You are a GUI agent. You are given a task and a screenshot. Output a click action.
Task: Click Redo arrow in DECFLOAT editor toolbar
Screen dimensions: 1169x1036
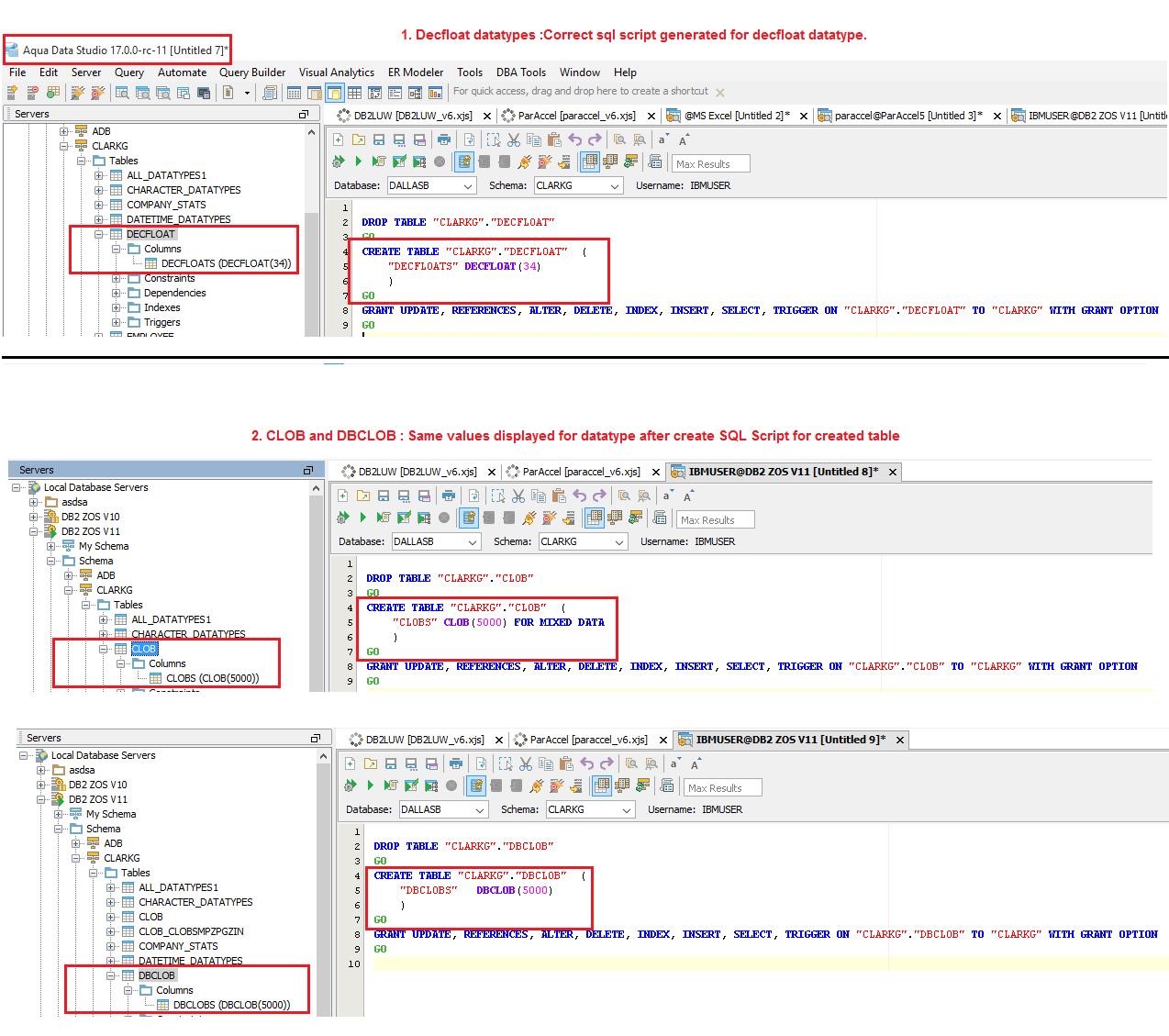tap(595, 139)
